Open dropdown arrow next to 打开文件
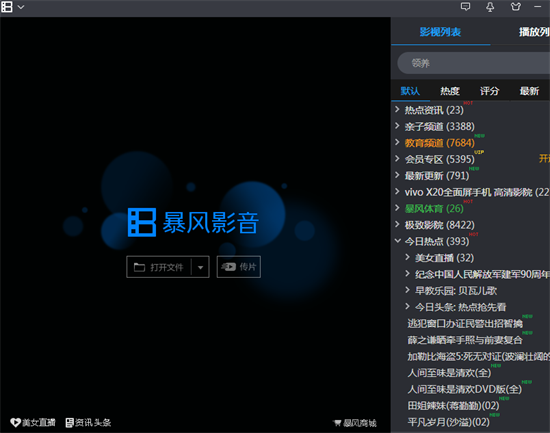This screenshot has height=433, width=550. click(x=200, y=267)
